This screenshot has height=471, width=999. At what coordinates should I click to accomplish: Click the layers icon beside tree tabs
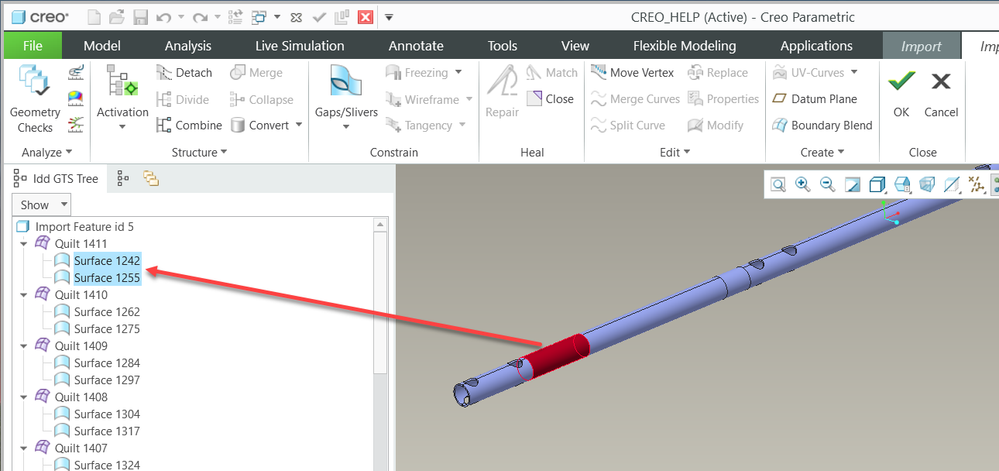(x=150, y=179)
